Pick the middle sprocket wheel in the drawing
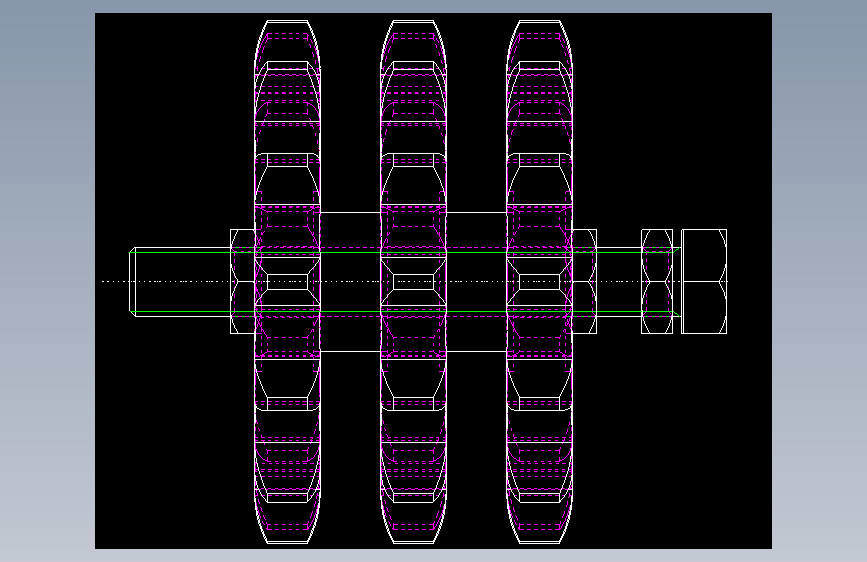Image resolution: width=867 pixels, height=562 pixels. pyautogui.click(x=413, y=282)
